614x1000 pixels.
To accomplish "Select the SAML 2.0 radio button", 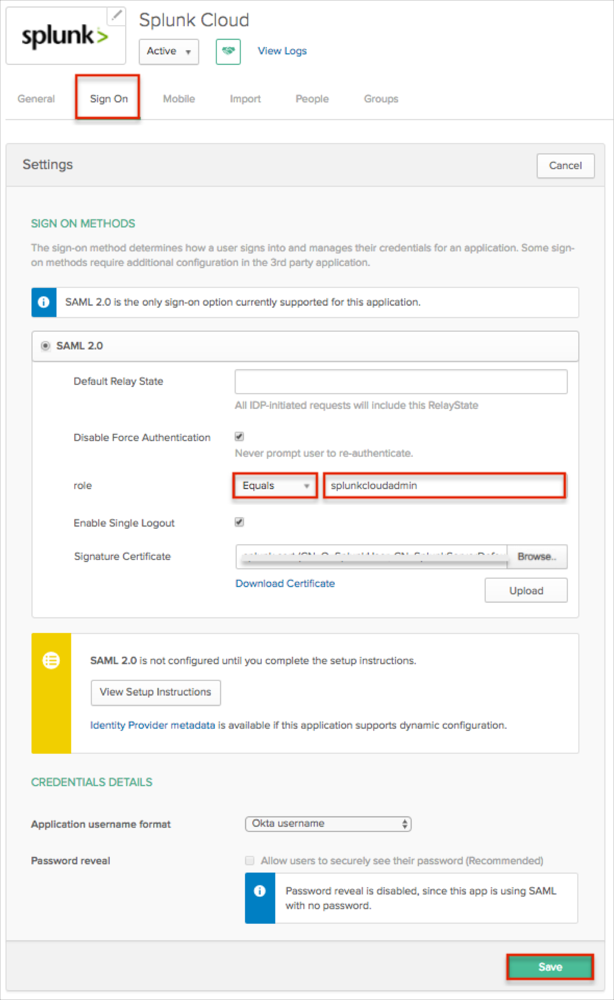I will click(45, 345).
